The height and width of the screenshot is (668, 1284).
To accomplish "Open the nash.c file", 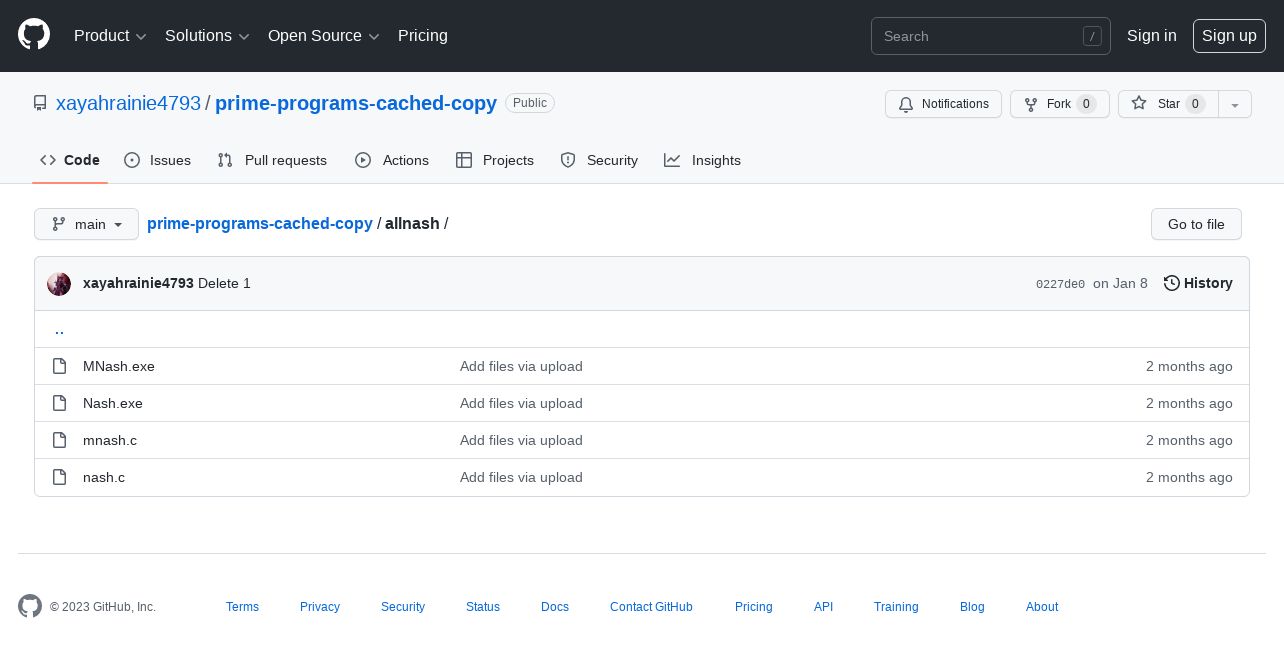I will click(104, 477).
